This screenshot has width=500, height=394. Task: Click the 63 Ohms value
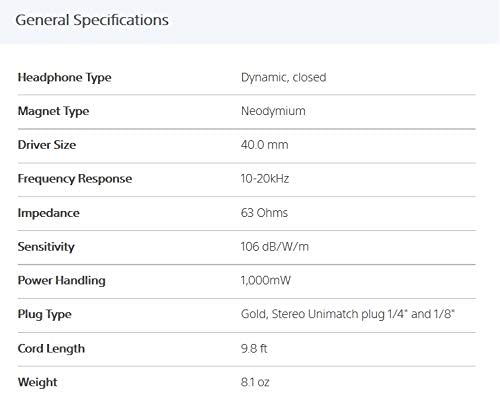(264, 213)
